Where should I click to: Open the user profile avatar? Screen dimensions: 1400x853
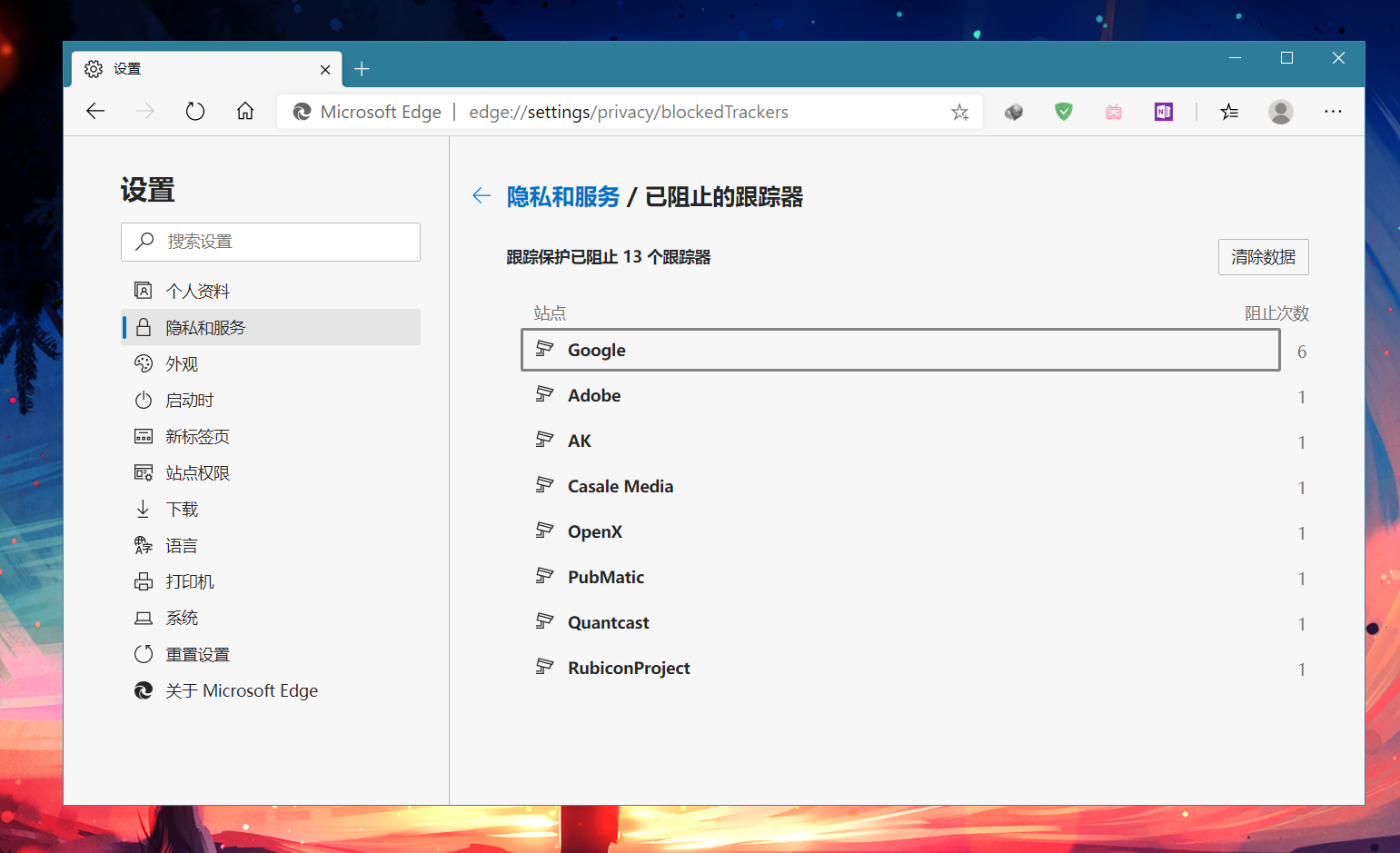pyautogui.click(x=1281, y=112)
